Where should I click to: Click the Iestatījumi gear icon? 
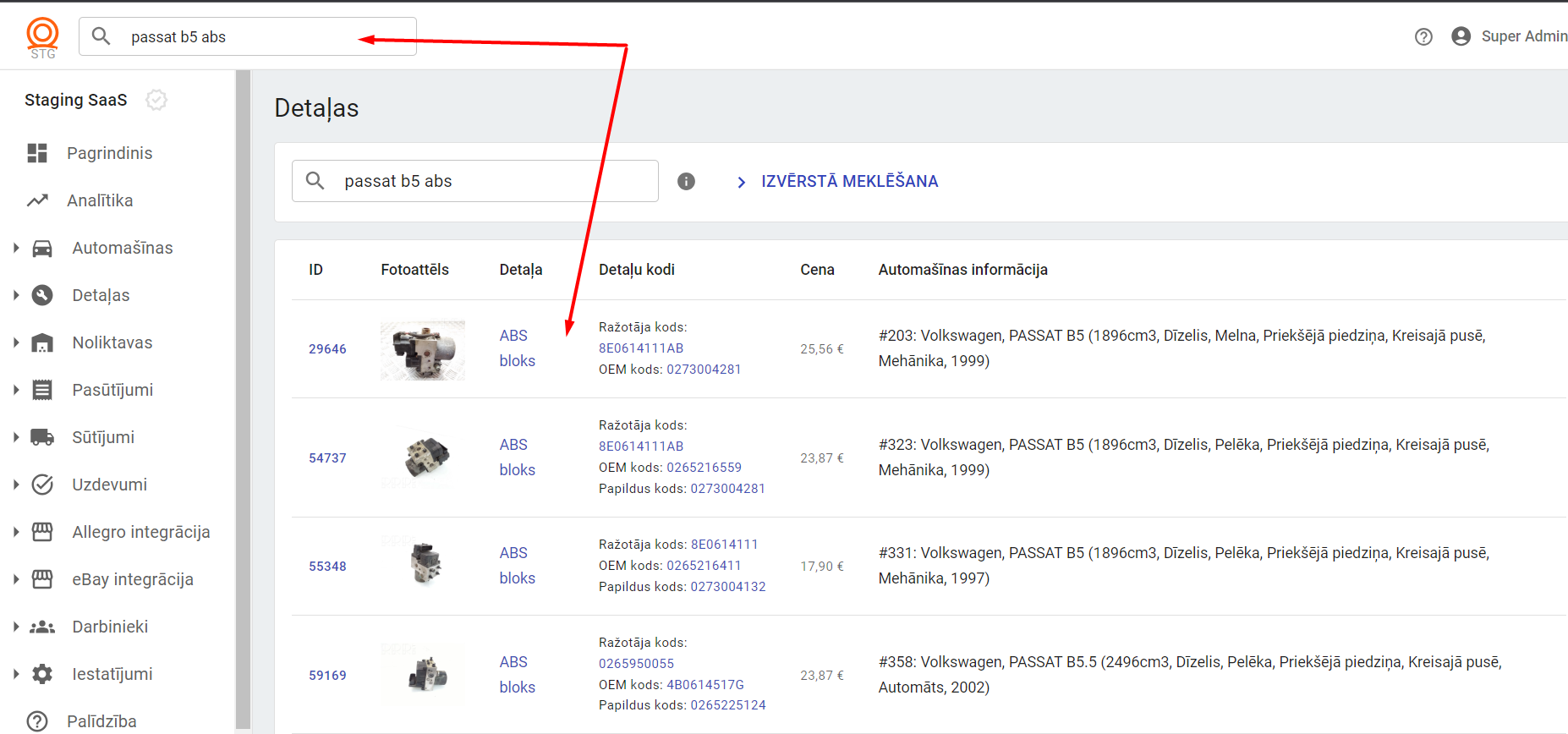[x=42, y=674]
